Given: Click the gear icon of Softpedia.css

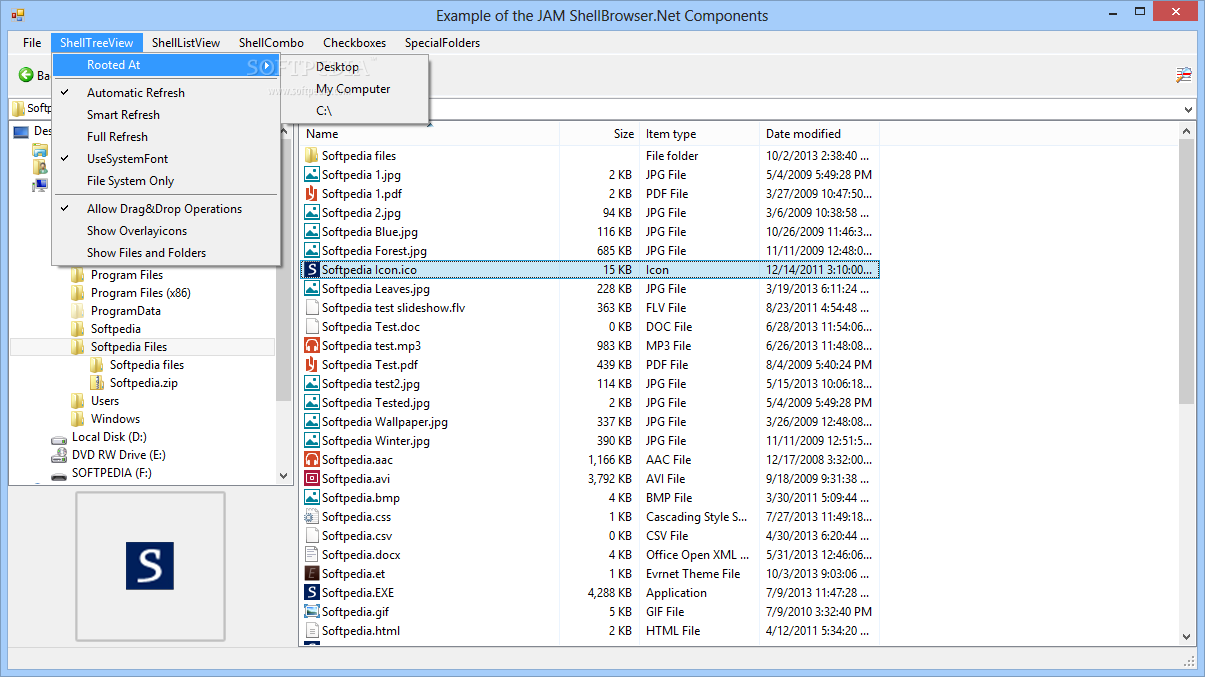Looking at the screenshot, I should point(312,517).
